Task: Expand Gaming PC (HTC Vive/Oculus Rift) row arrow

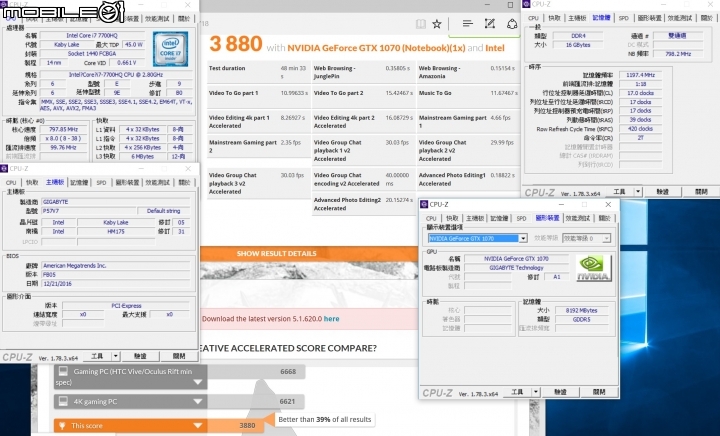Action: click(198, 382)
